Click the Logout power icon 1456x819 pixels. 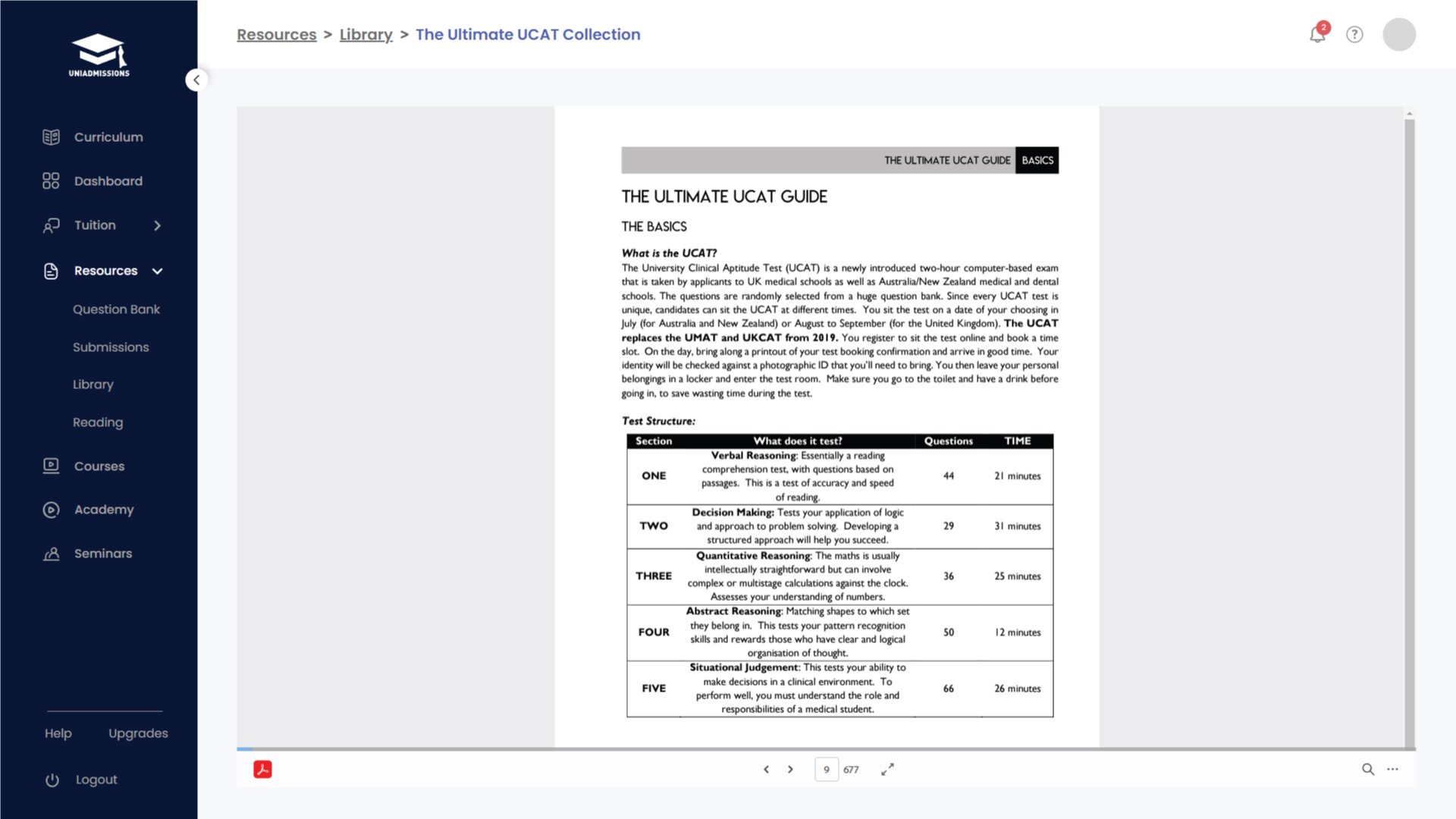(52, 780)
